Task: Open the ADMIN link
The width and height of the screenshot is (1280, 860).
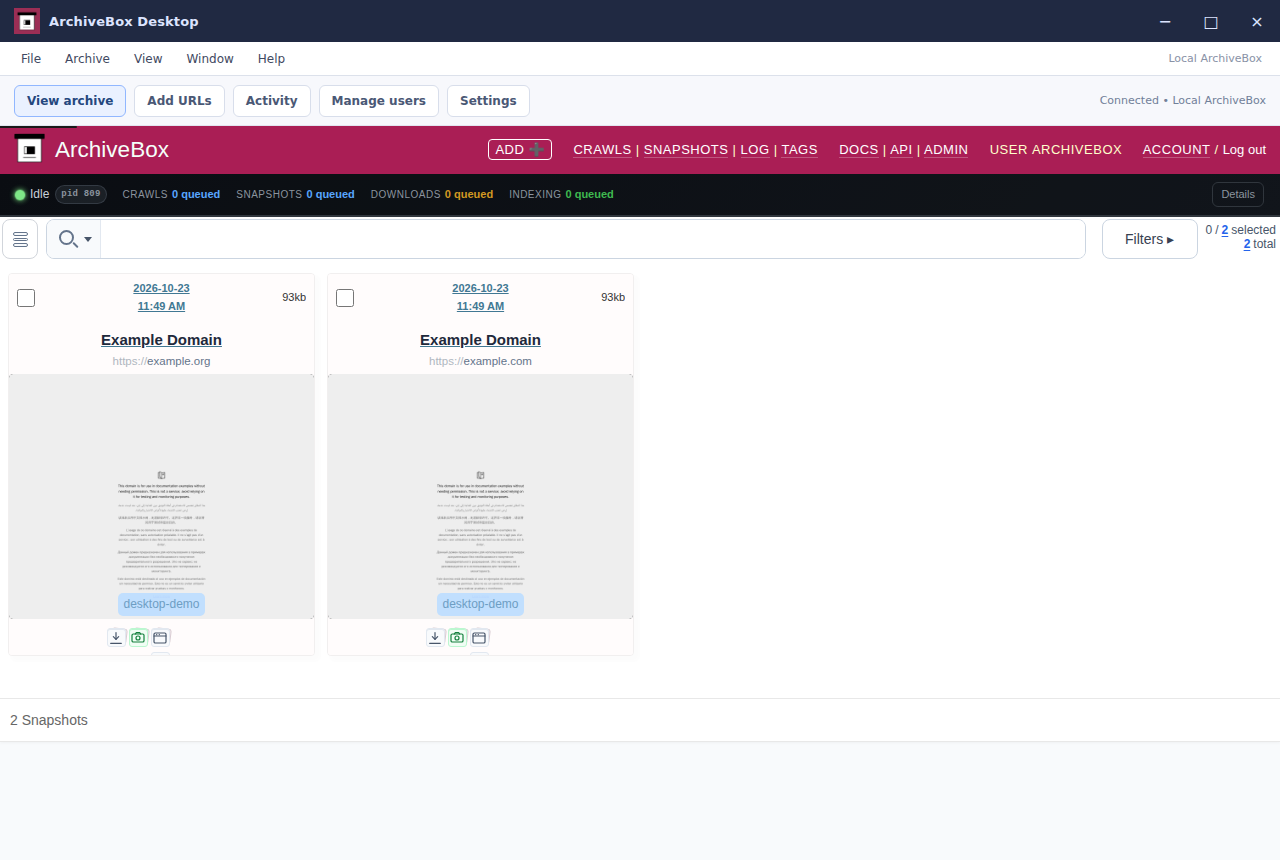Action: 946,150
